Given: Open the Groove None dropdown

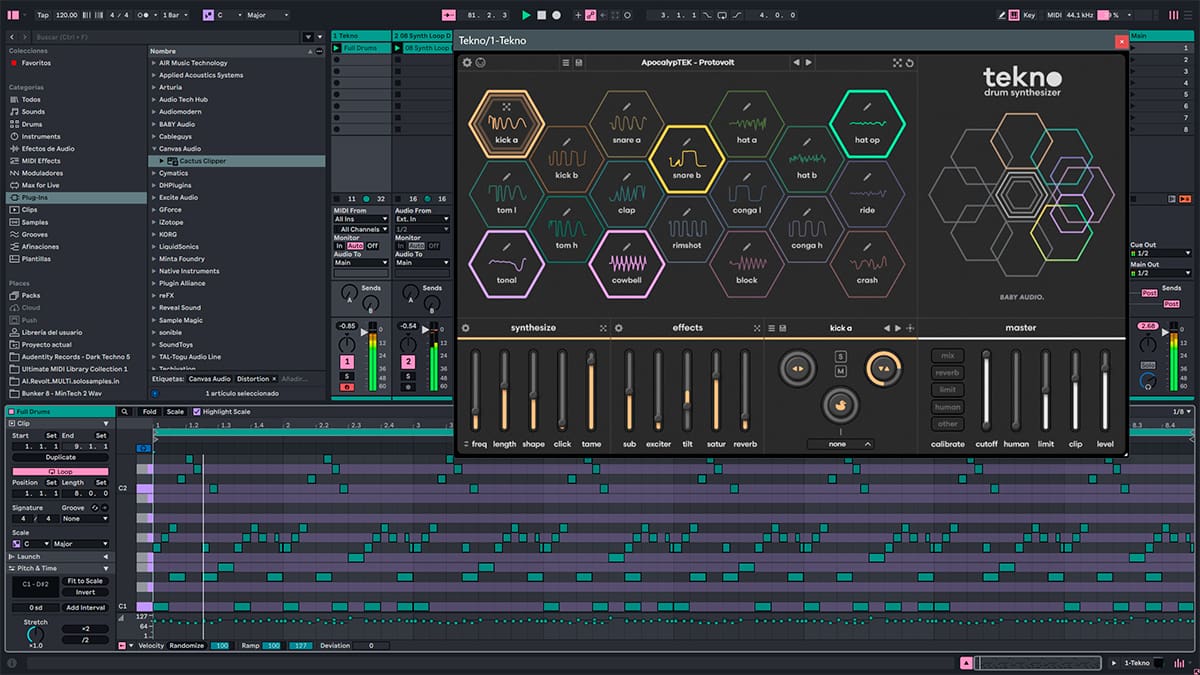Looking at the screenshot, I should pyautogui.click(x=85, y=519).
